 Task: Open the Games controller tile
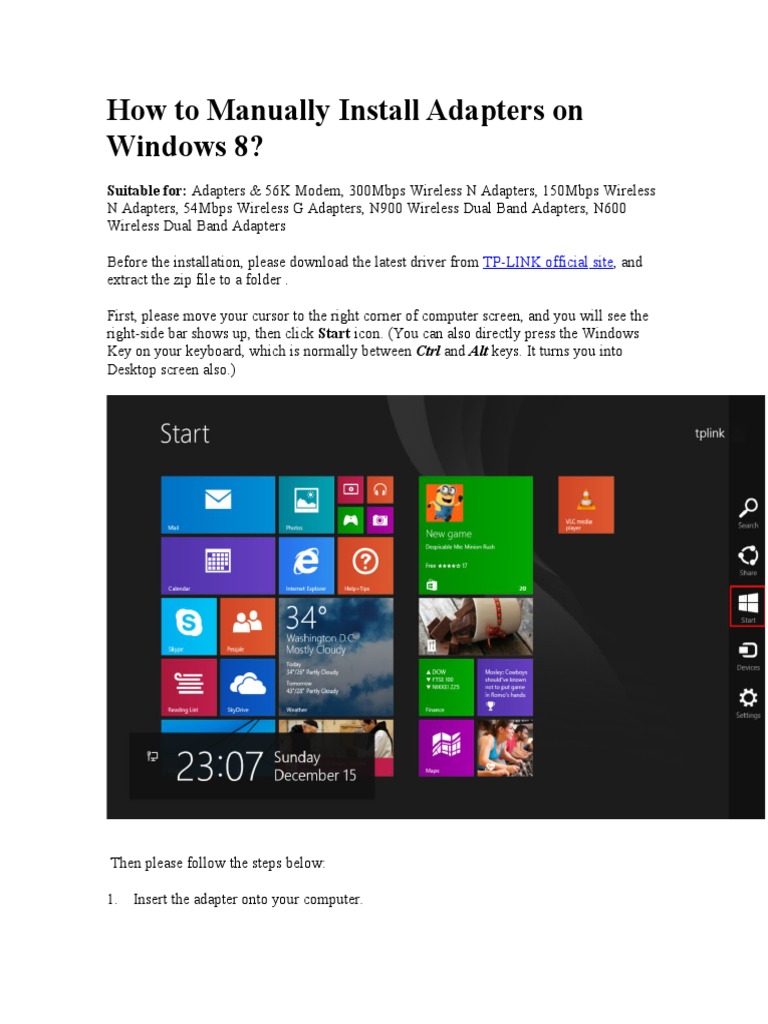pos(351,520)
